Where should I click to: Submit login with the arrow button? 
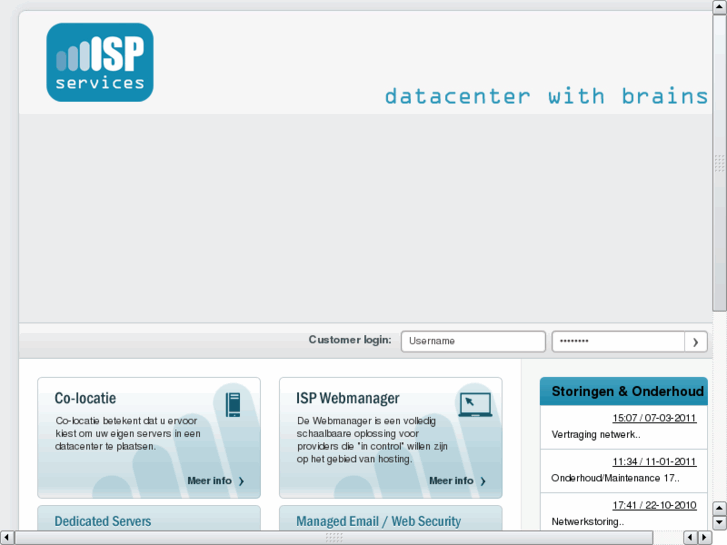(x=695, y=342)
